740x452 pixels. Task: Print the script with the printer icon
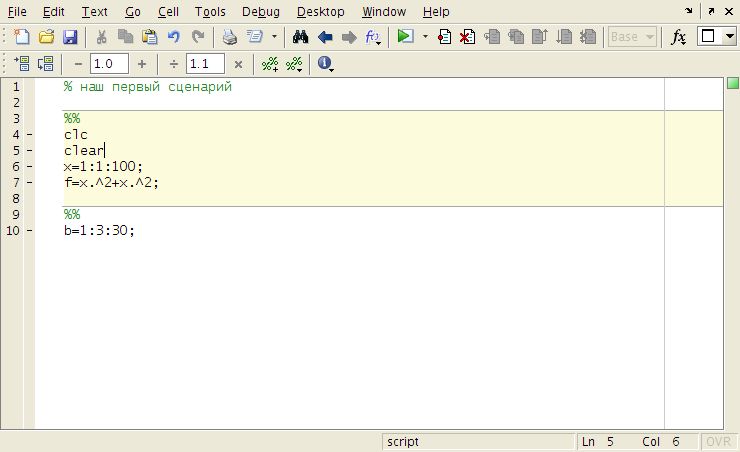[230, 36]
